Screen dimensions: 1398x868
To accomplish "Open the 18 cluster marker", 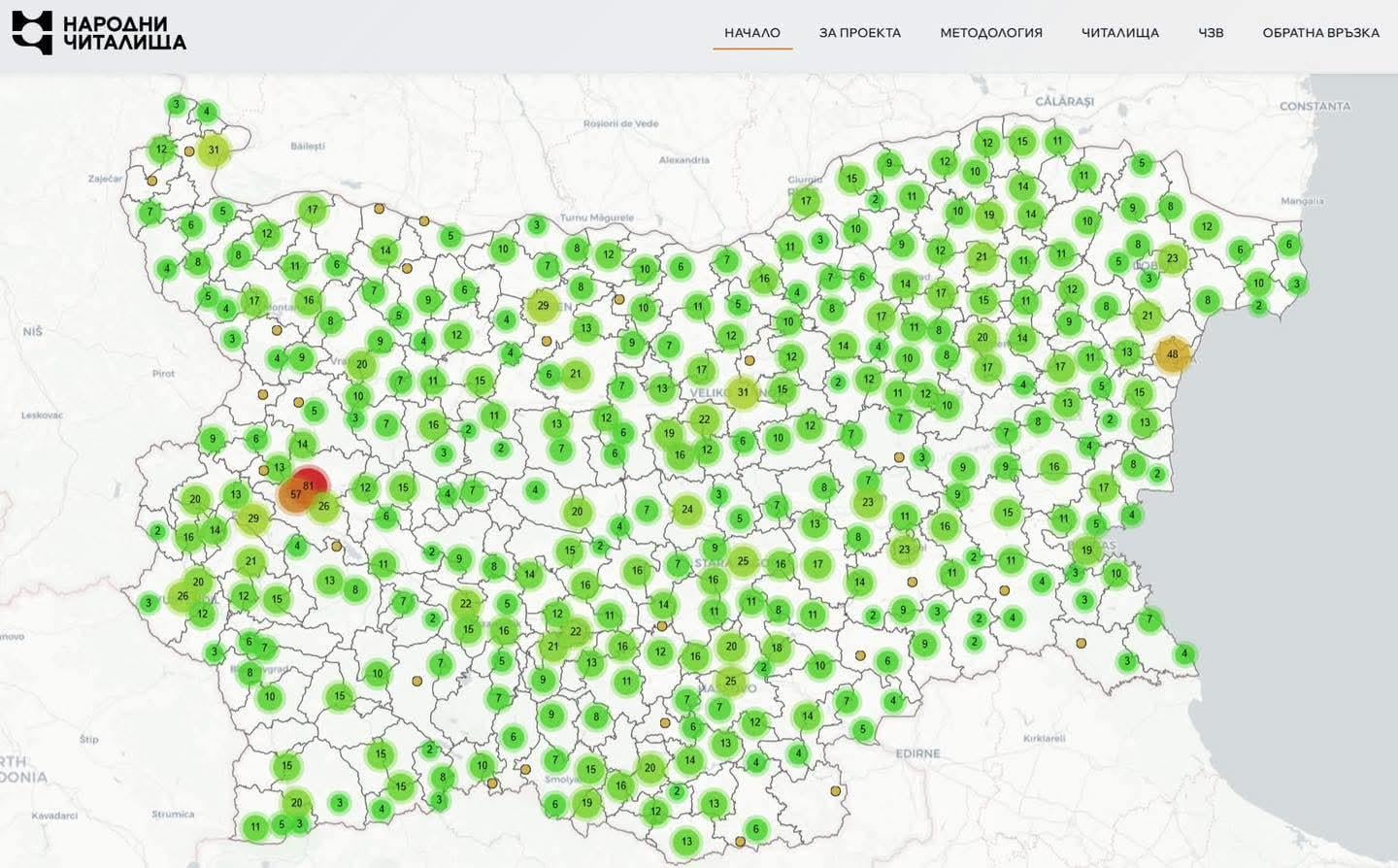I will pos(776,648).
